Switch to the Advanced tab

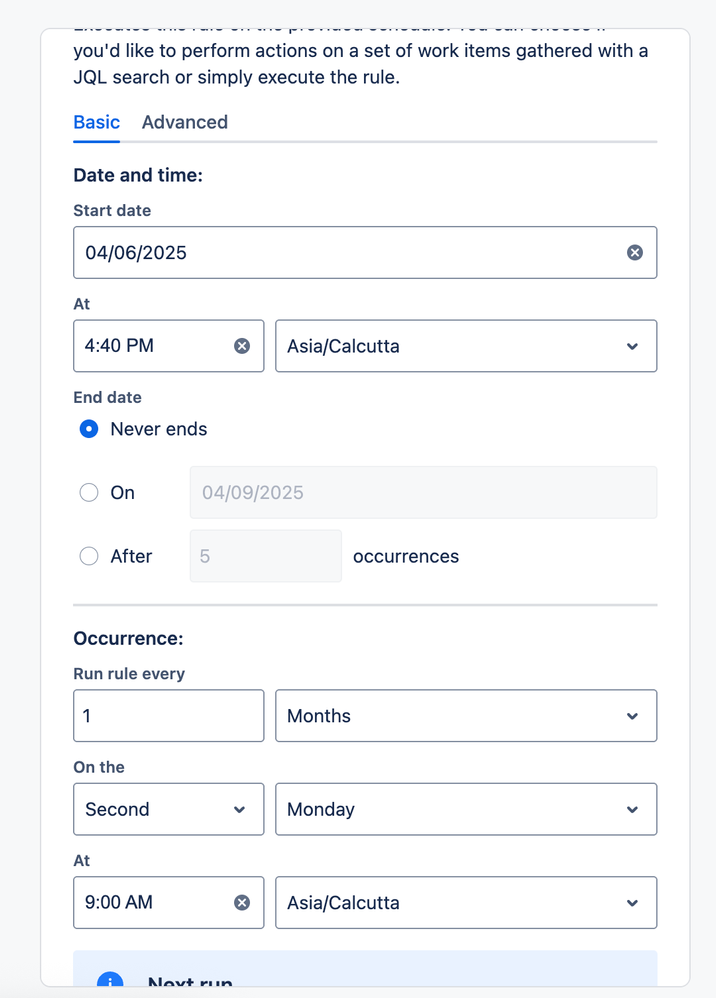185,122
